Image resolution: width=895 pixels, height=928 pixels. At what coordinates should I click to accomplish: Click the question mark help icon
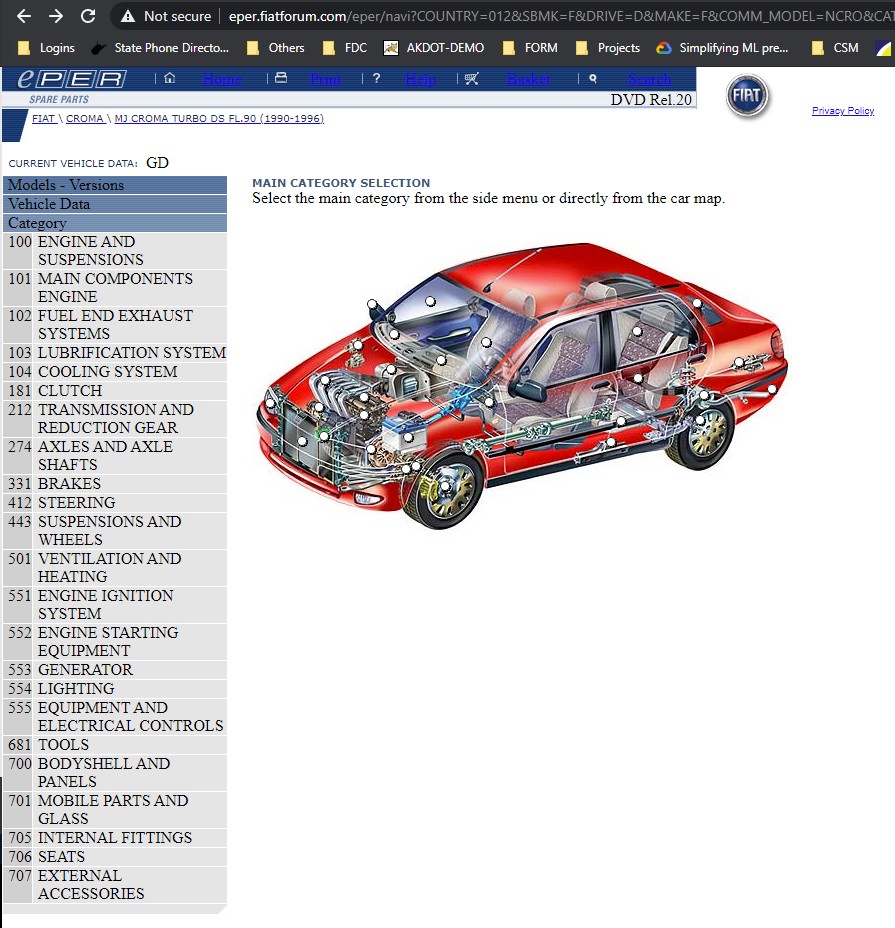pyautogui.click(x=376, y=78)
